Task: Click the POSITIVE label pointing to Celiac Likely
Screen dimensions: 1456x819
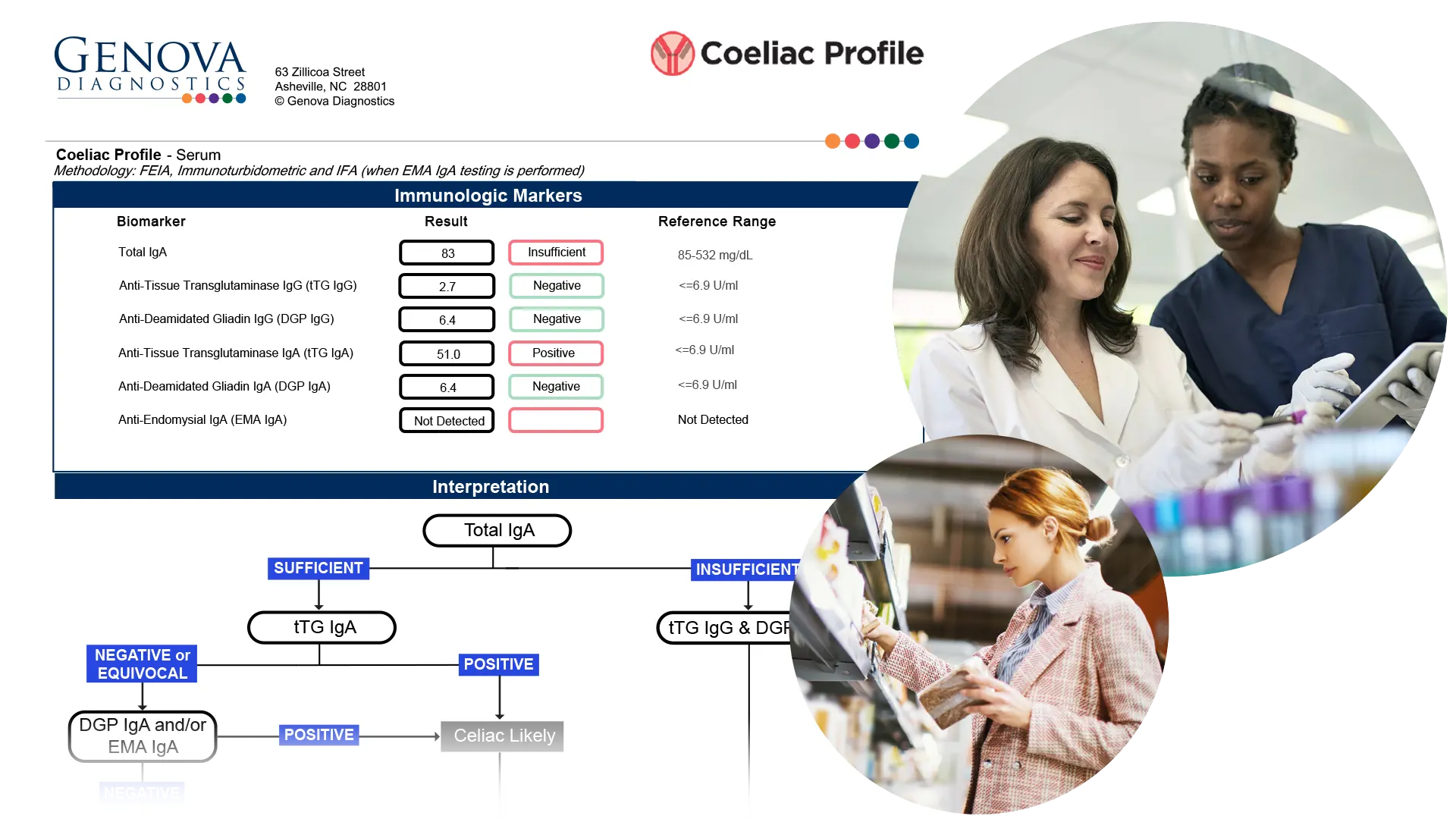Action: pyautogui.click(x=319, y=735)
